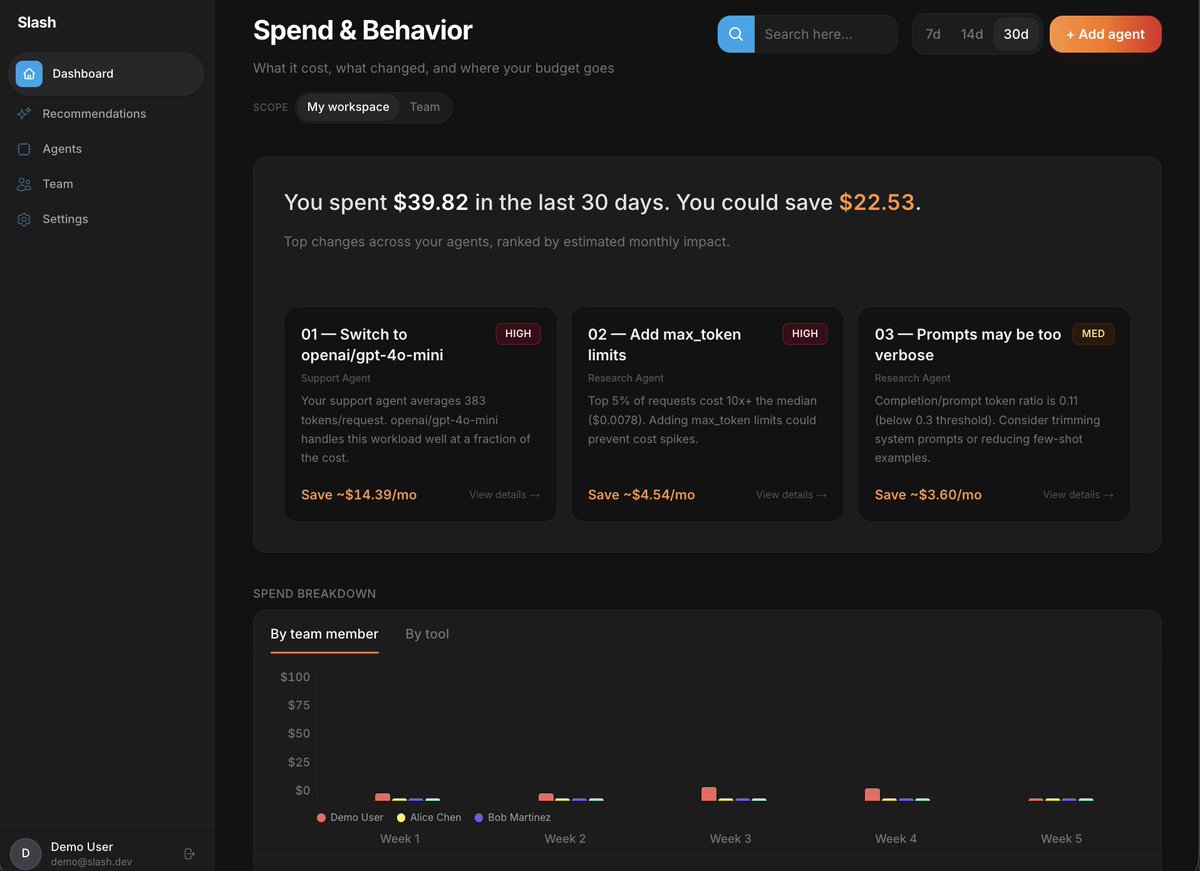The image size is (1200, 871).
Task: Click the '01 — Switch to openai/gpt-4o-mini' title
Action: pos(372,345)
